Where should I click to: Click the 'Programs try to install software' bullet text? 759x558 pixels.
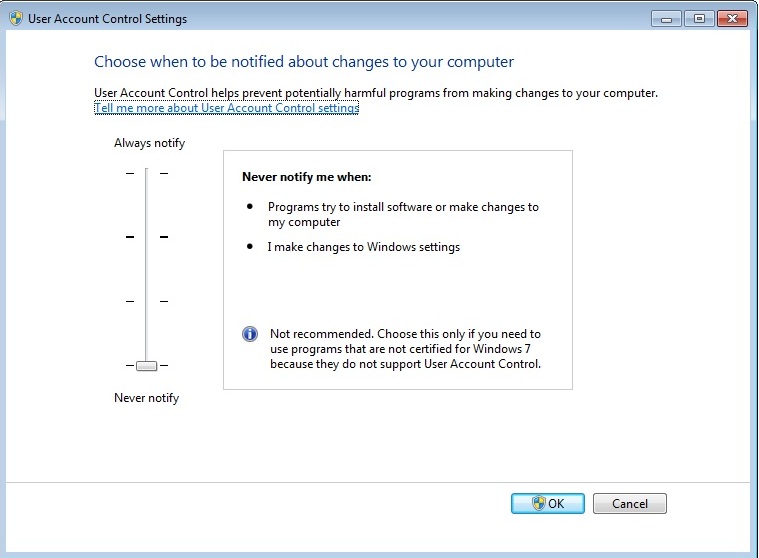tap(403, 214)
